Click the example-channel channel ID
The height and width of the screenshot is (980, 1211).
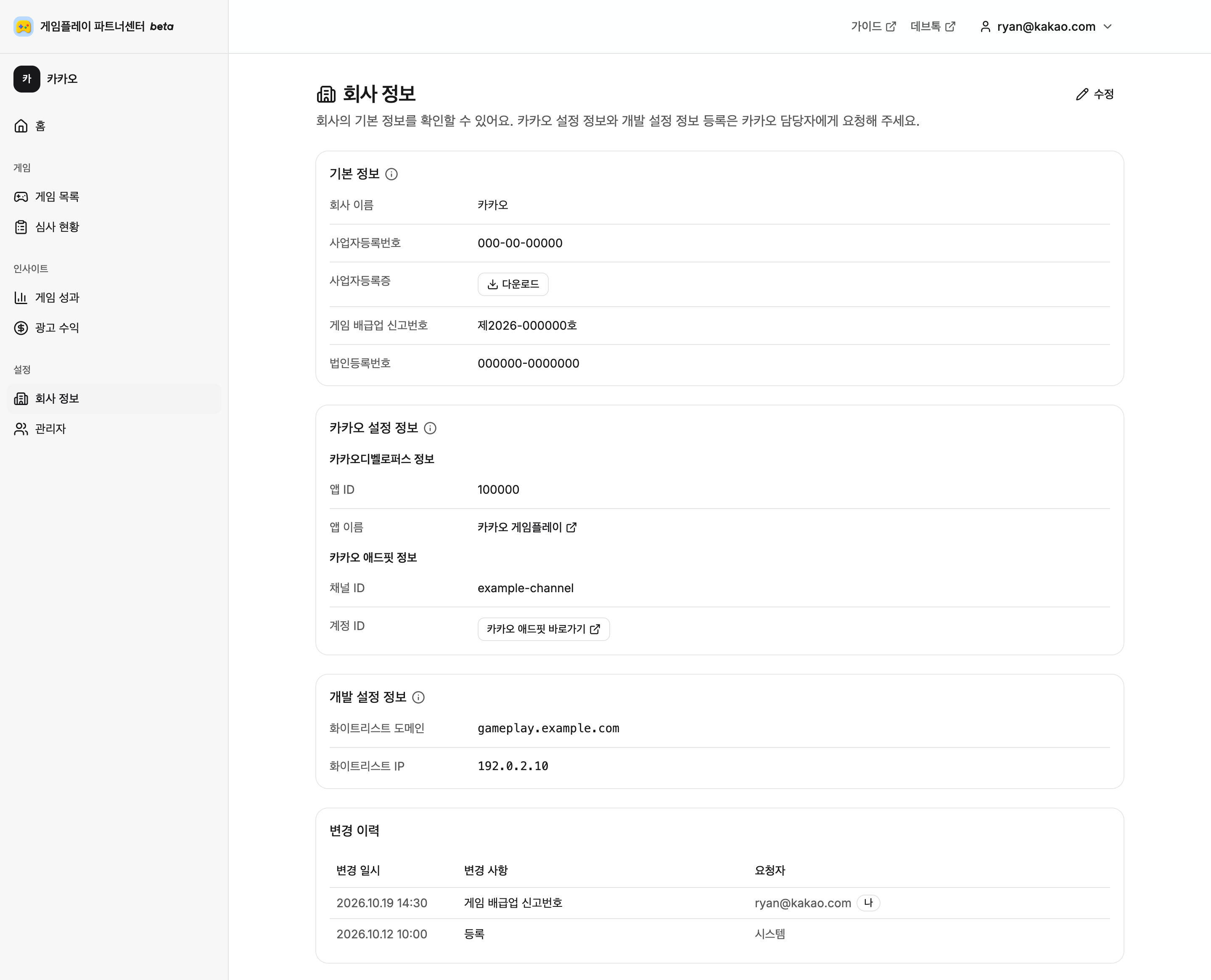click(525, 588)
